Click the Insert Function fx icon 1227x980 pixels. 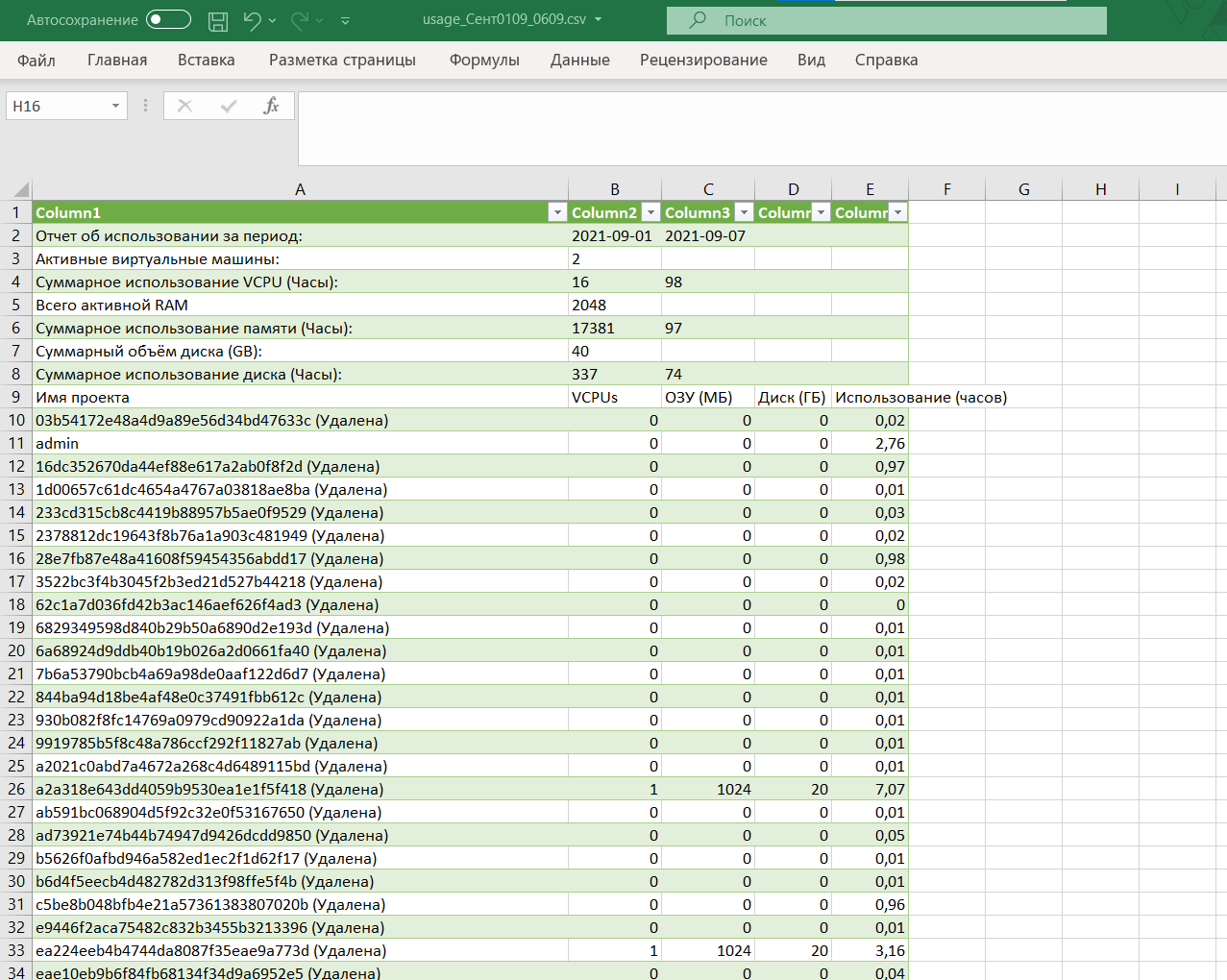[x=271, y=106]
